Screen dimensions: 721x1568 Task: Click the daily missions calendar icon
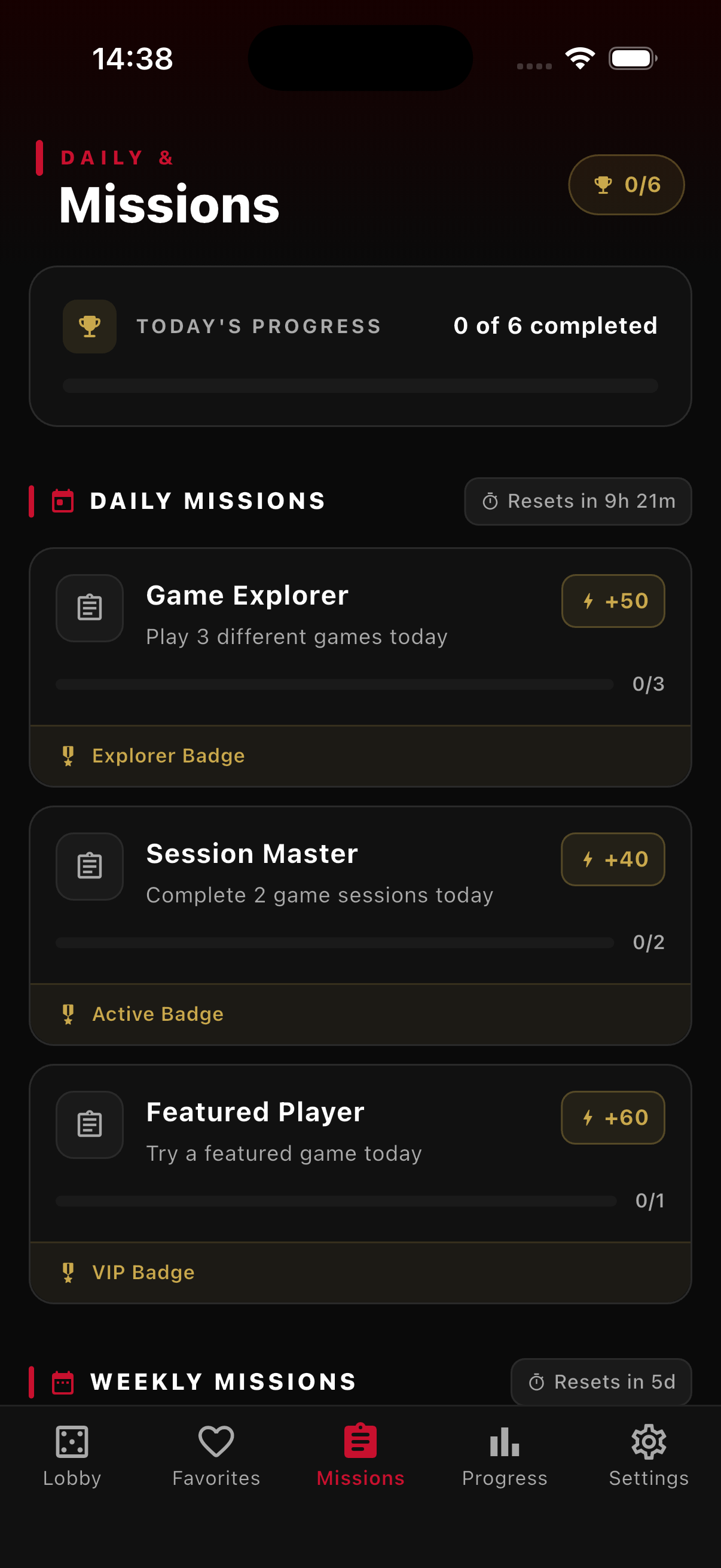click(63, 501)
